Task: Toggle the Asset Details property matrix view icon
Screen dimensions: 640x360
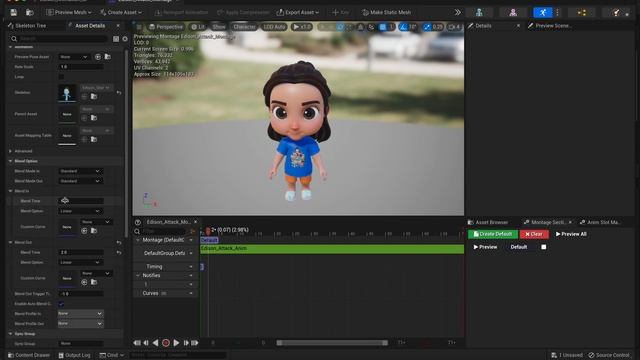Action: tap(116, 39)
